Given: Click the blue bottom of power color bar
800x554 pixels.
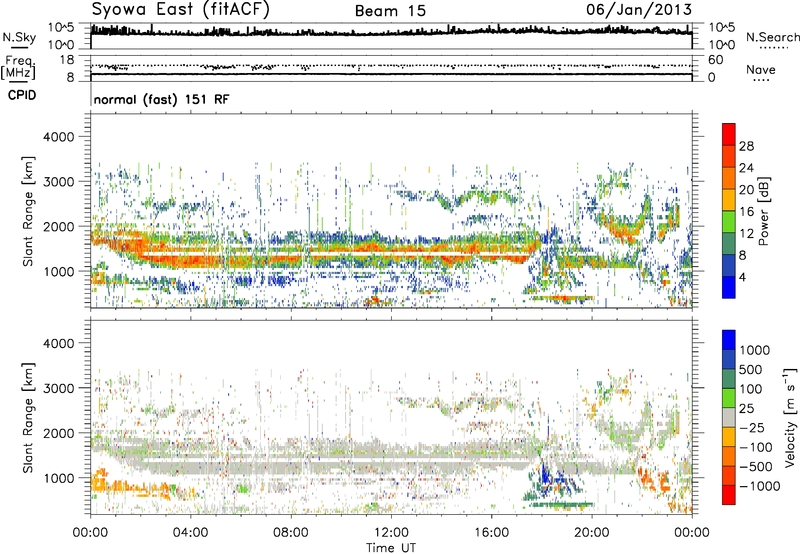Looking at the screenshot, I should [729, 288].
